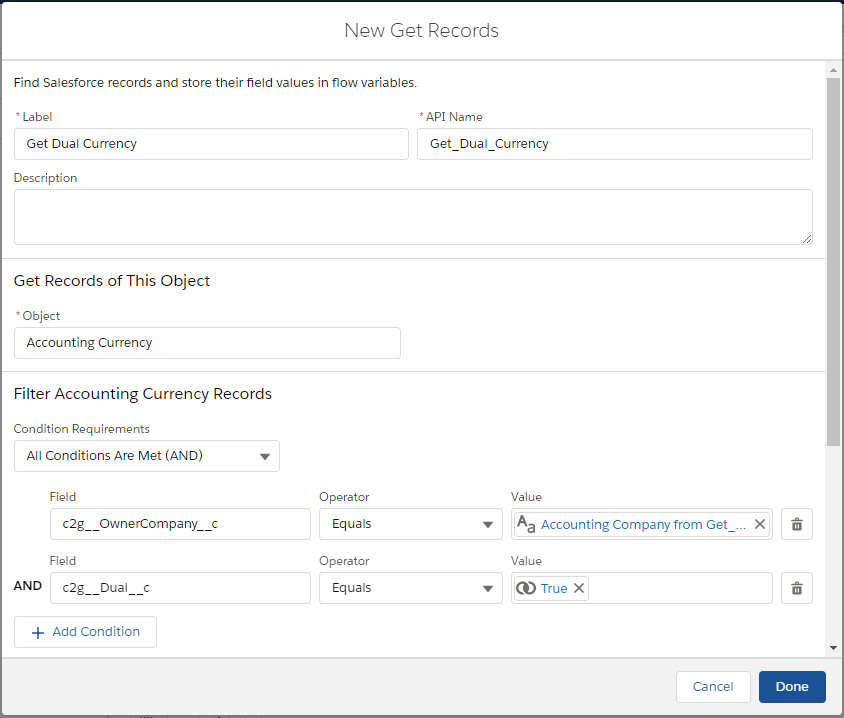The height and width of the screenshot is (718, 844).
Task: Open the Condition Requirements dropdown
Action: (147, 456)
